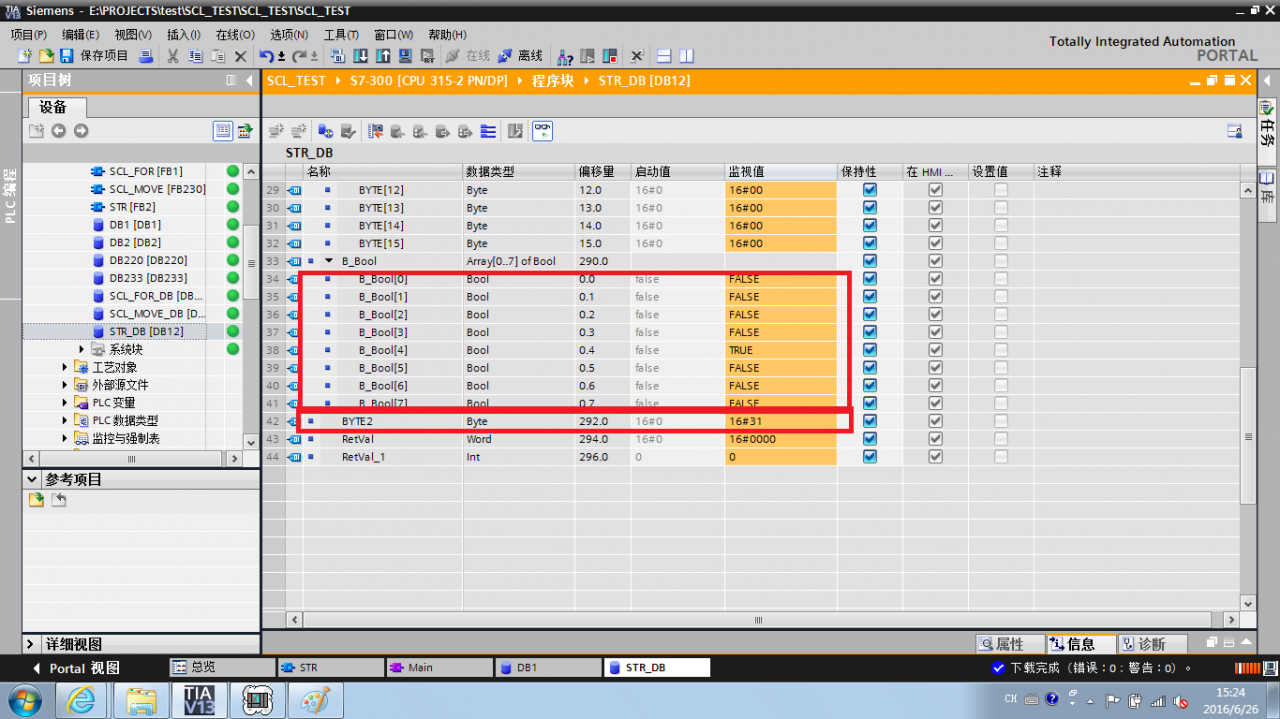The width and height of the screenshot is (1280, 719).
Task: Expand the 外部源文件 folder
Action: 65,385
